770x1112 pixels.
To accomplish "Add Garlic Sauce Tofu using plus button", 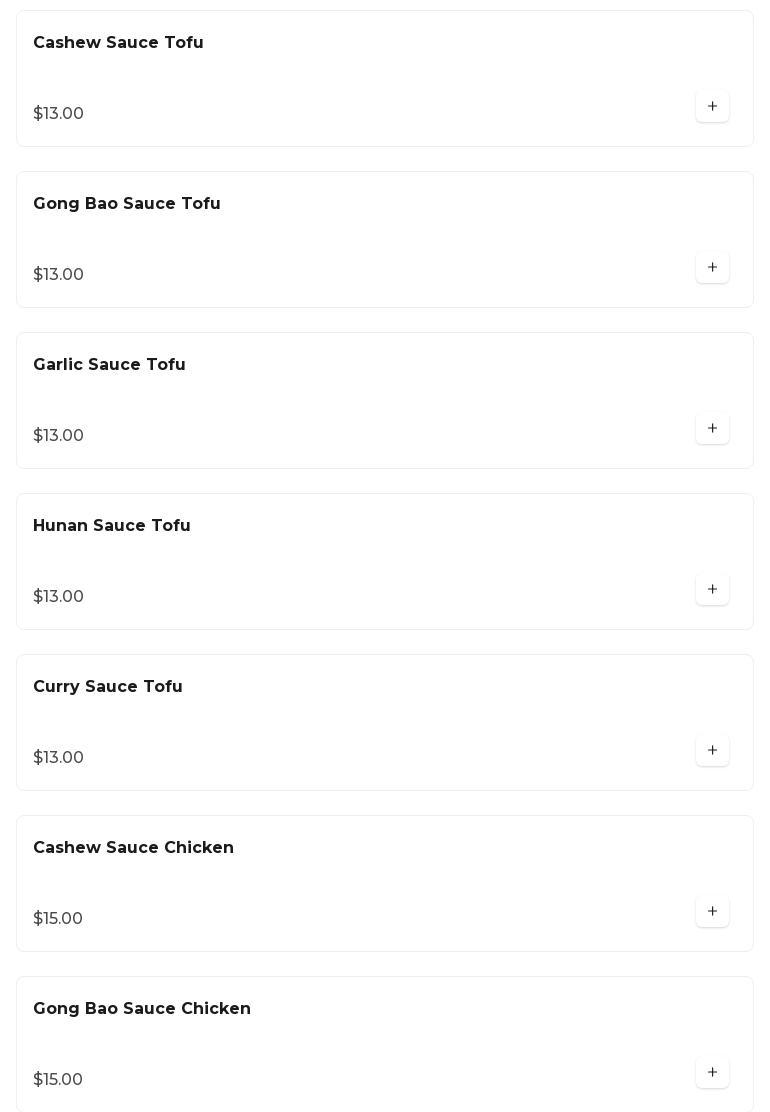I will point(712,429).
